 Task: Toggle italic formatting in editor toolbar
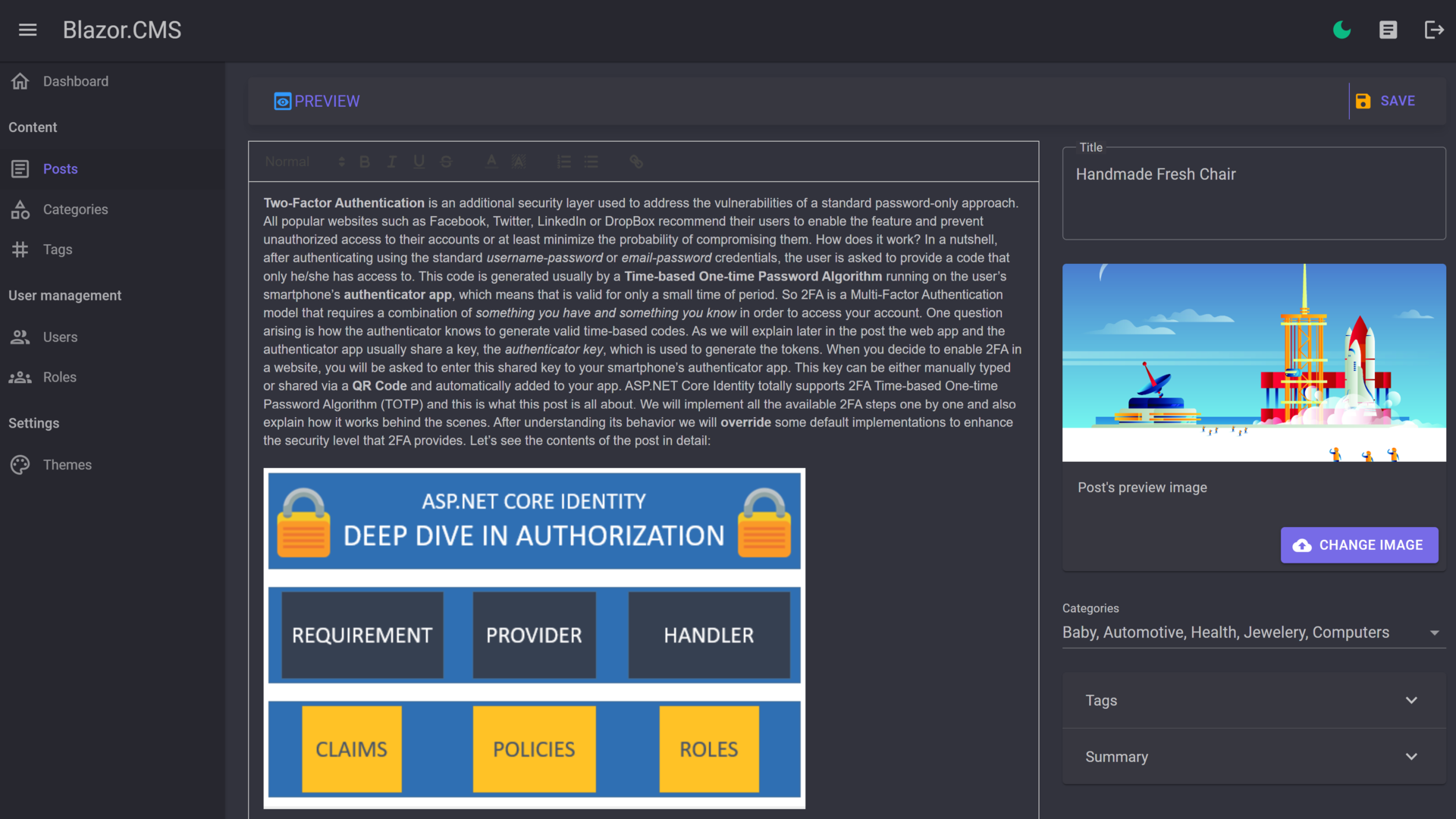tap(392, 162)
